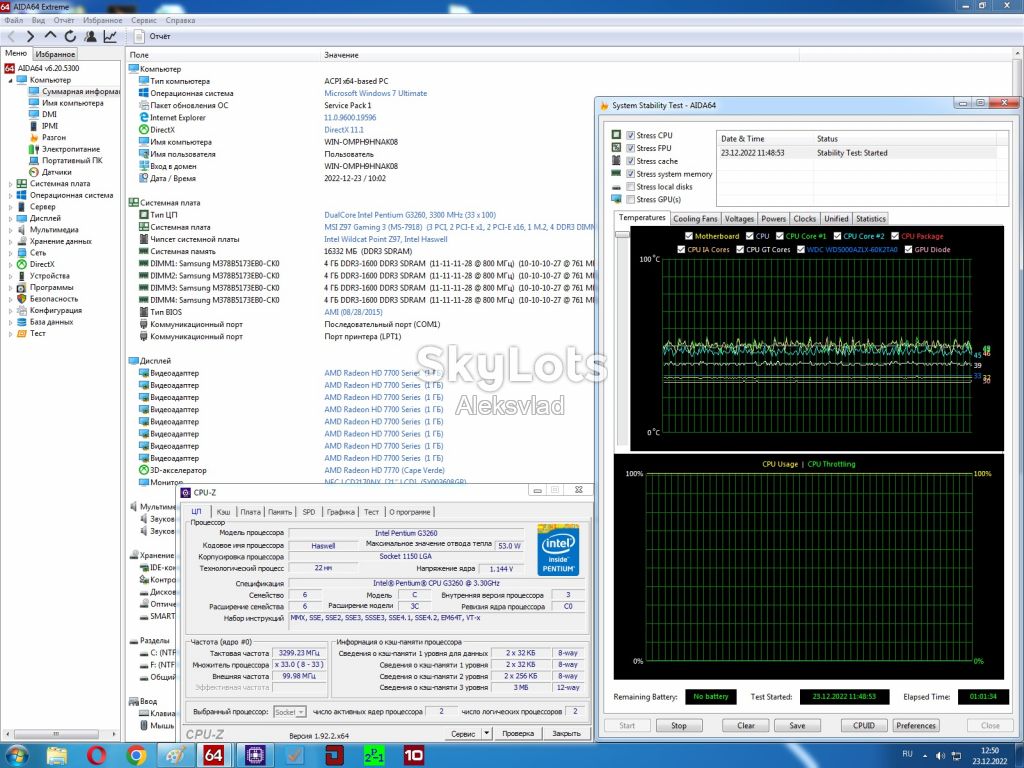This screenshot has width=1024, height=768.
Task: Open the user/manager toolbar icon in AIDA64
Action: (90, 37)
